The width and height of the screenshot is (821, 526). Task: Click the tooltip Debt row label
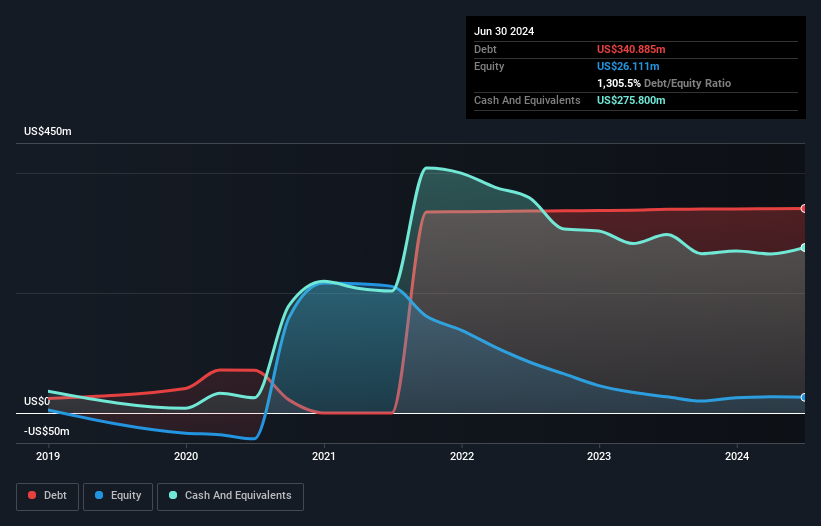[485, 49]
